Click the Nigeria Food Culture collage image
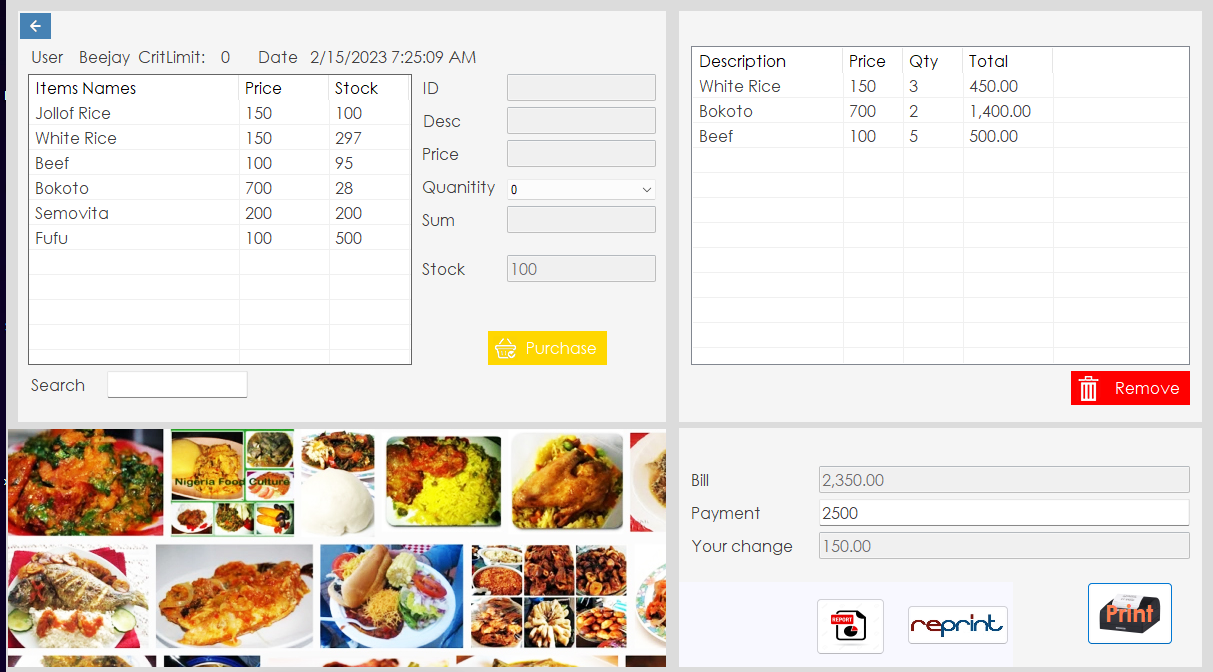 click(x=232, y=481)
